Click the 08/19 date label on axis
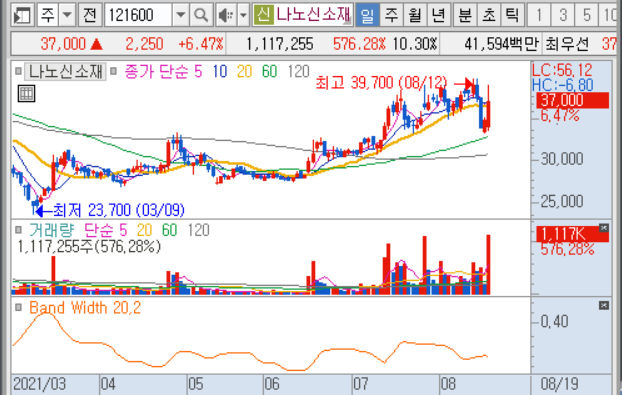 pos(560,384)
